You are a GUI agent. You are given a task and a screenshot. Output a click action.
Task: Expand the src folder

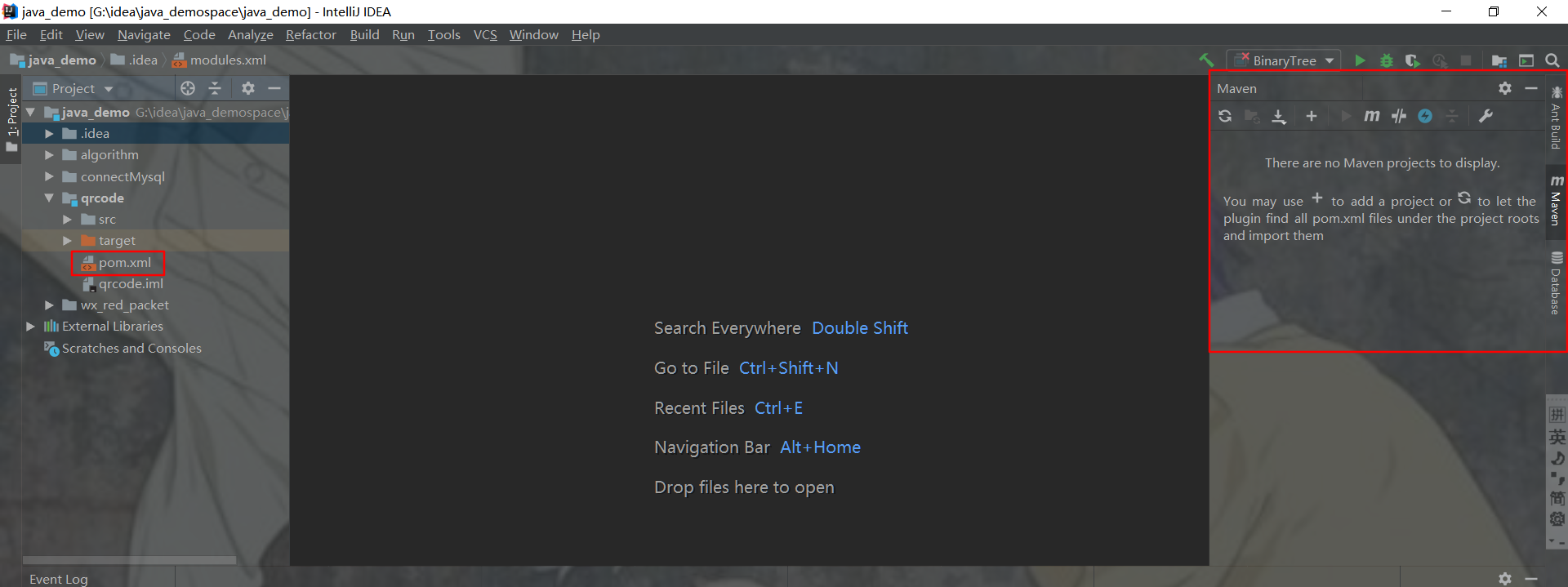click(x=67, y=219)
